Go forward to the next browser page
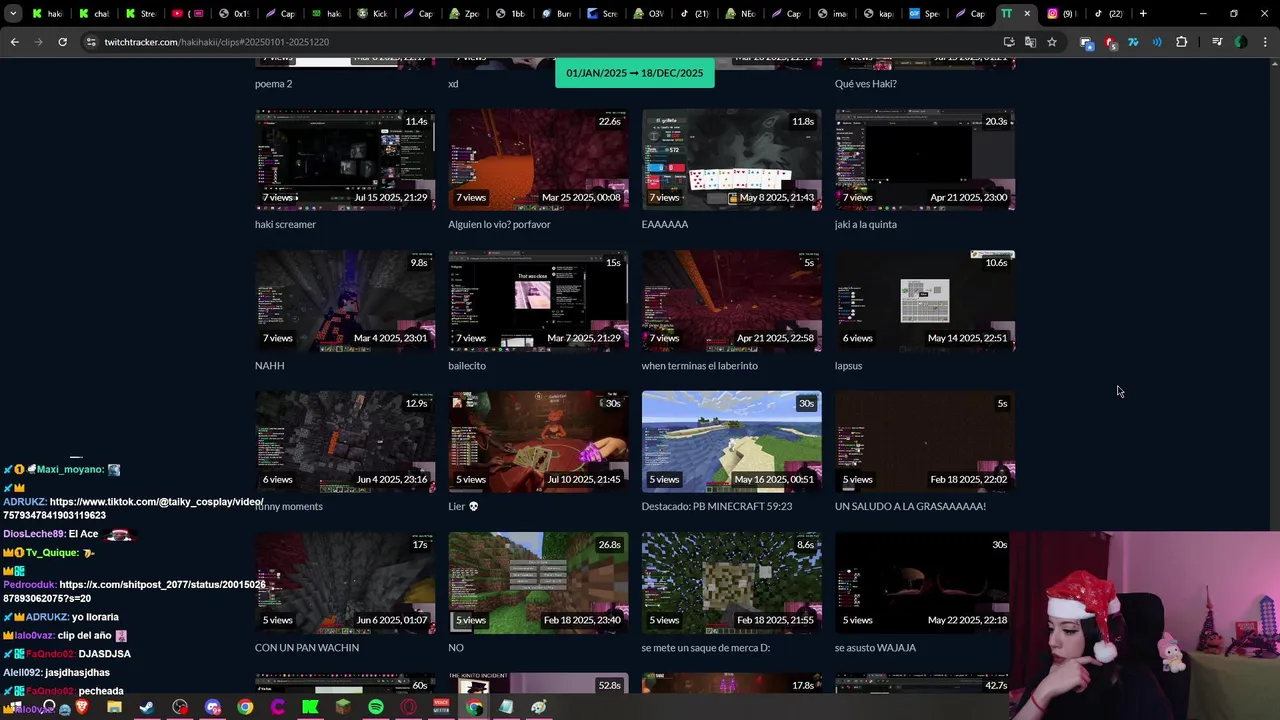 38,42
